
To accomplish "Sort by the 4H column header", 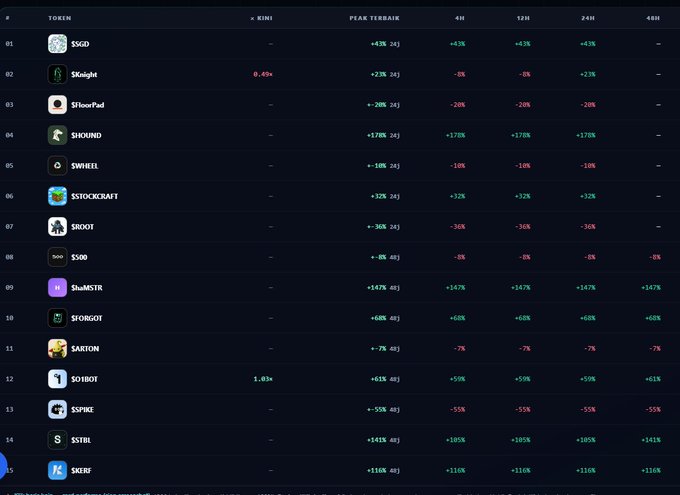I will [460, 18].
